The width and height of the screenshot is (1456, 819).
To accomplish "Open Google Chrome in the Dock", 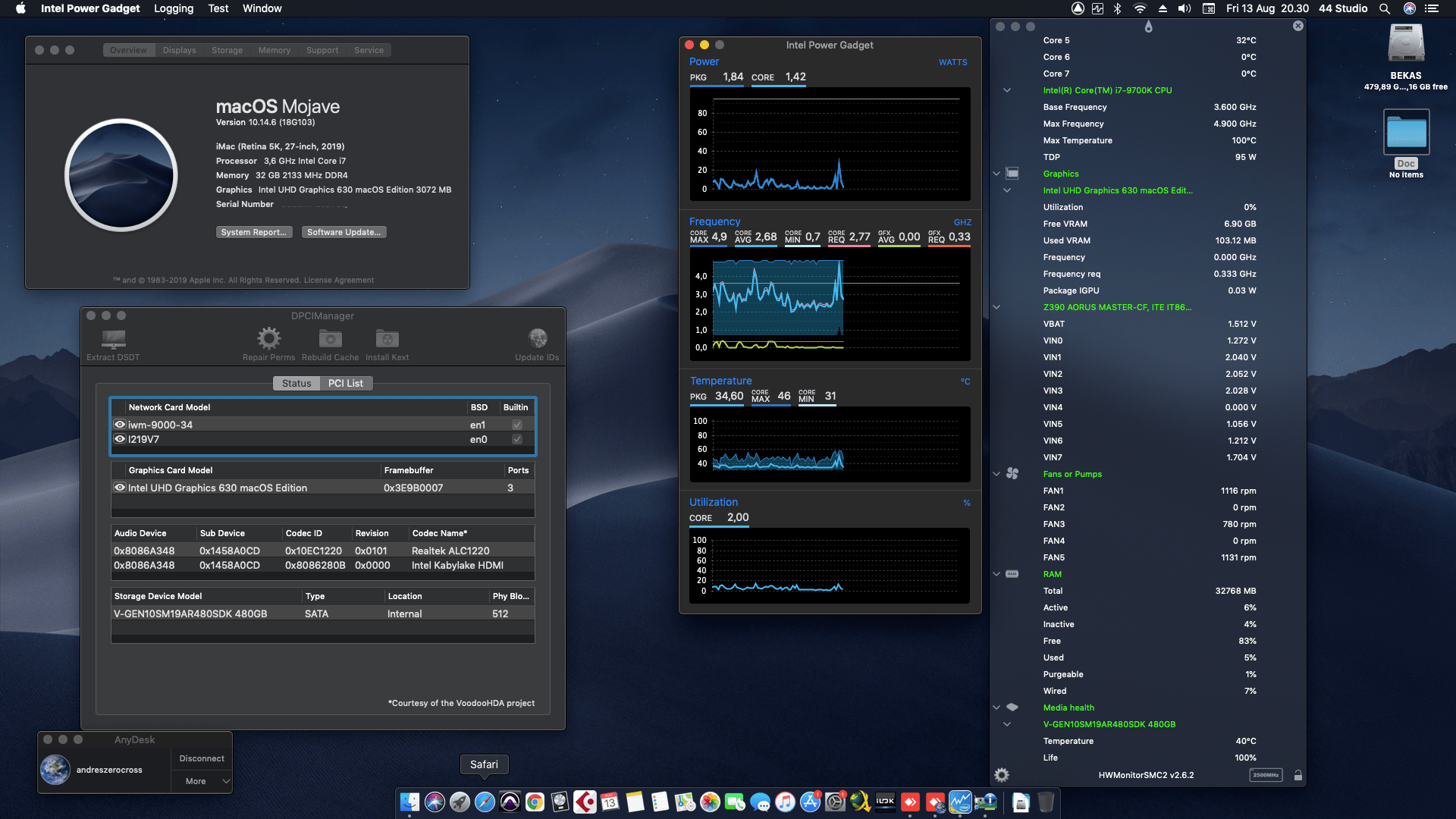I will [x=535, y=802].
